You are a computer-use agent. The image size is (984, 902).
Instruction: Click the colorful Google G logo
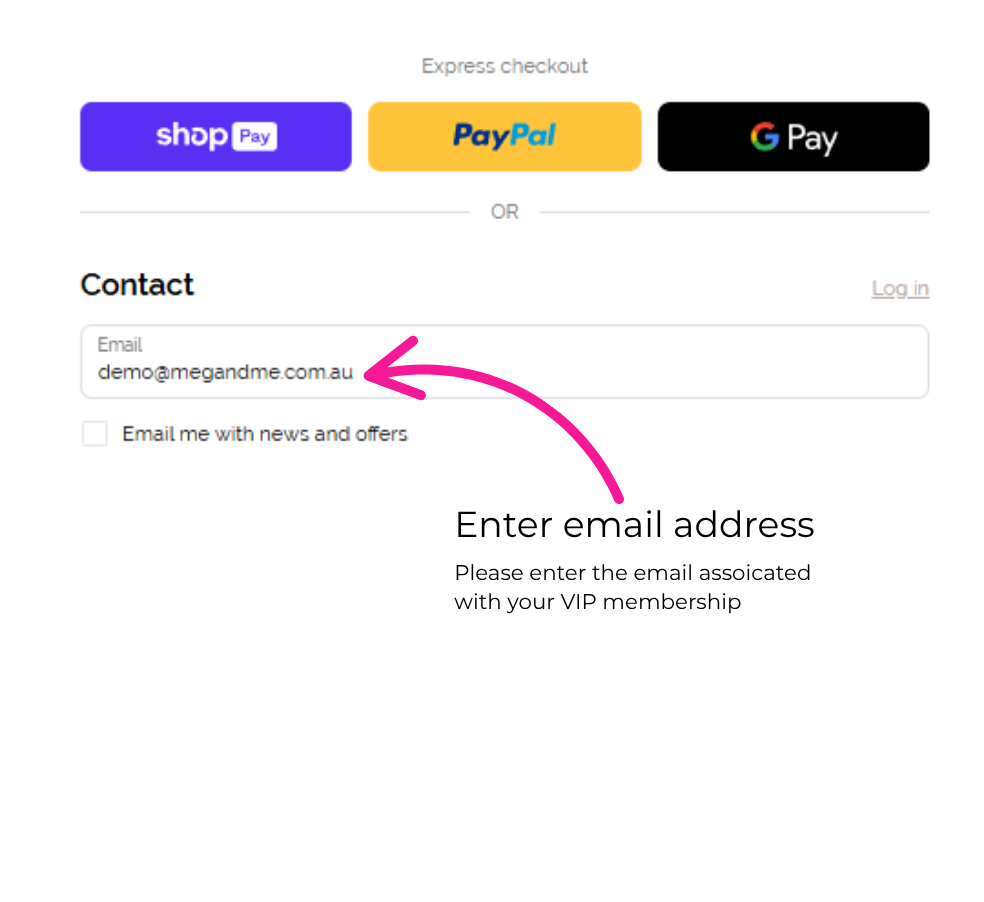764,137
